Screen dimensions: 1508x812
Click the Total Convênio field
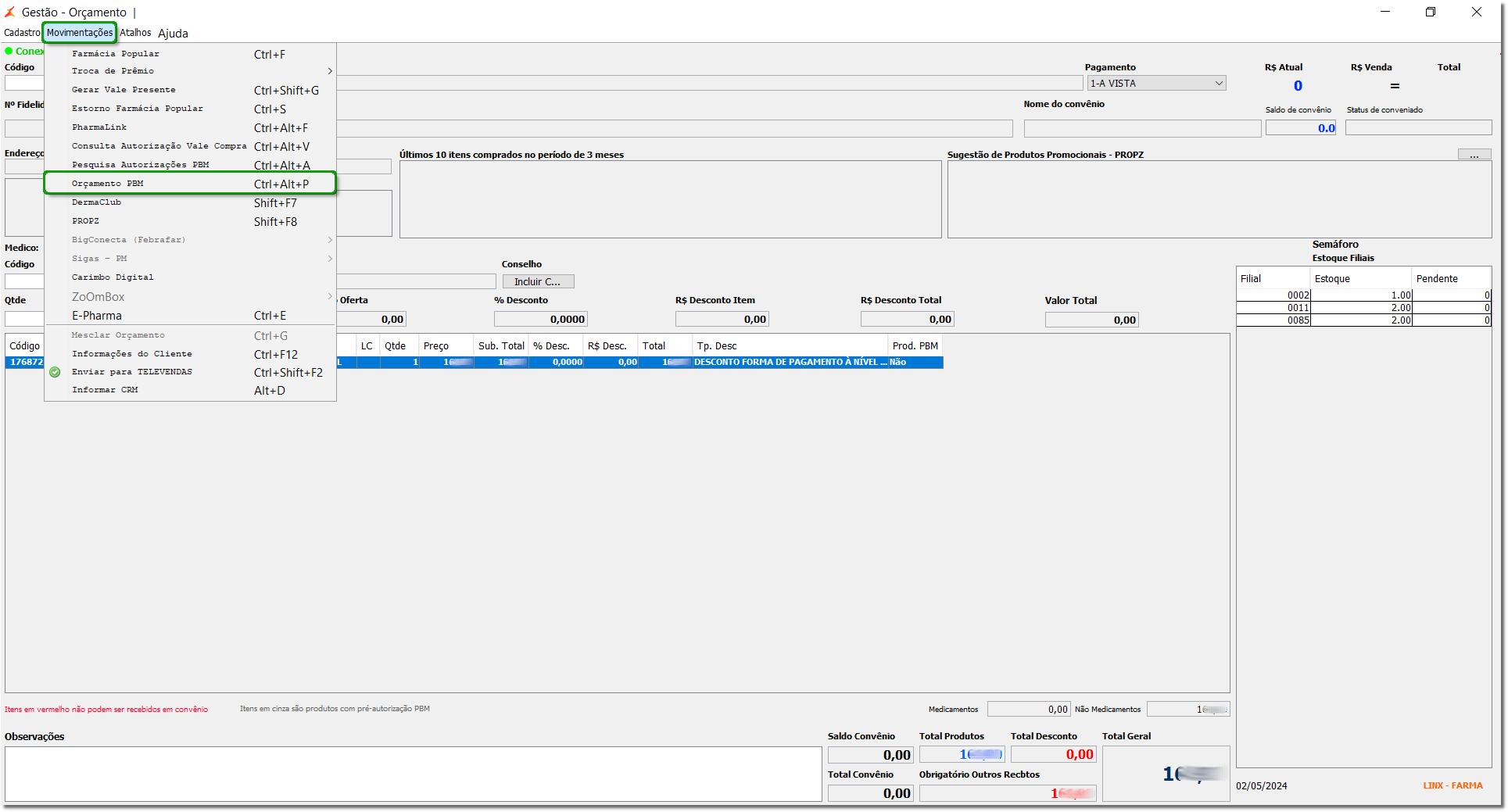[x=870, y=793]
